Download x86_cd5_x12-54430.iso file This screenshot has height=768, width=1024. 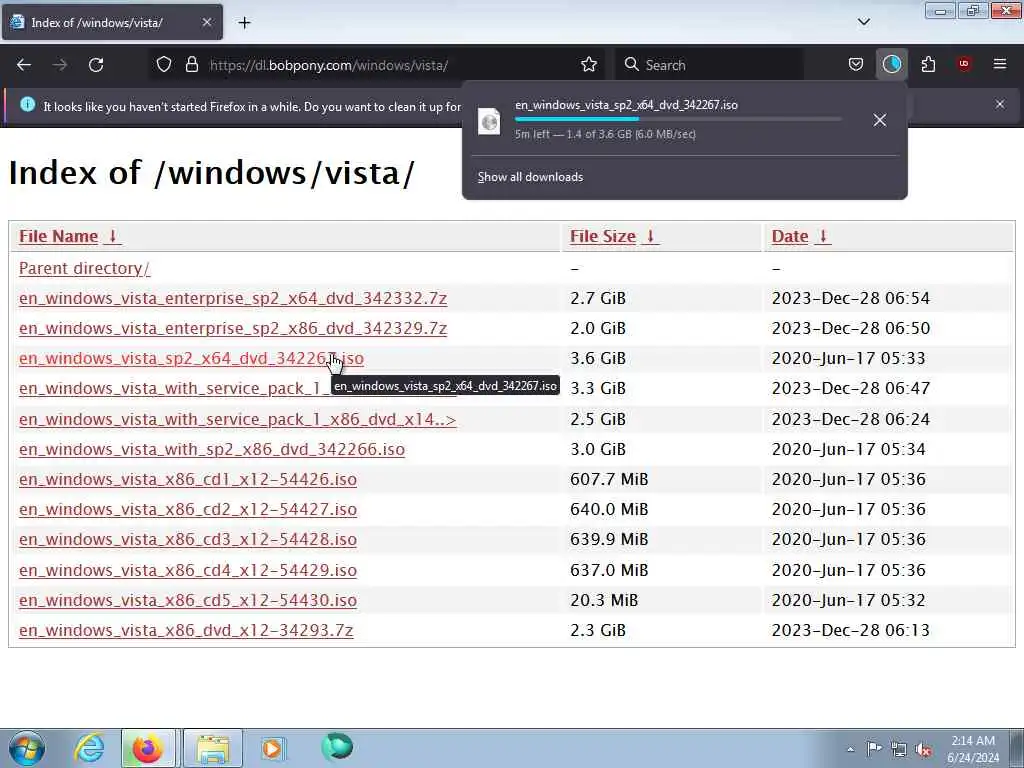(x=188, y=600)
